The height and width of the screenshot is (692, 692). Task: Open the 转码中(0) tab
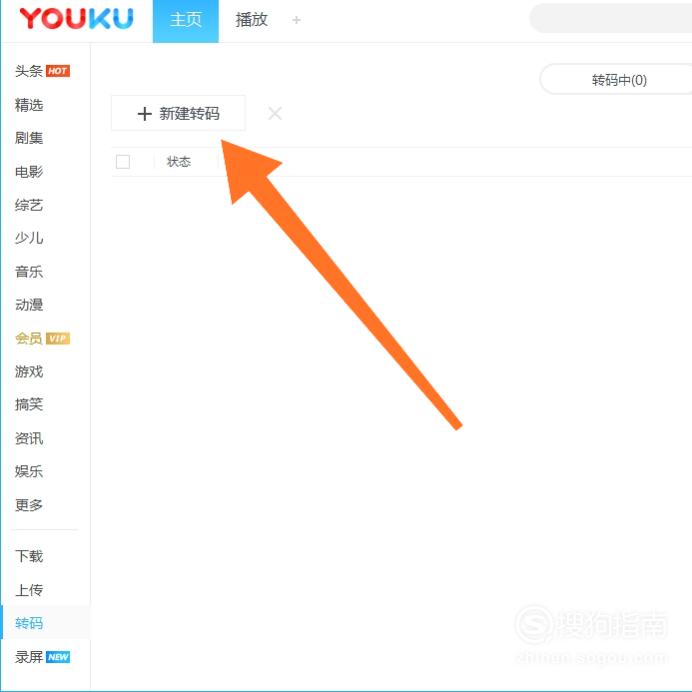pyautogui.click(x=619, y=80)
